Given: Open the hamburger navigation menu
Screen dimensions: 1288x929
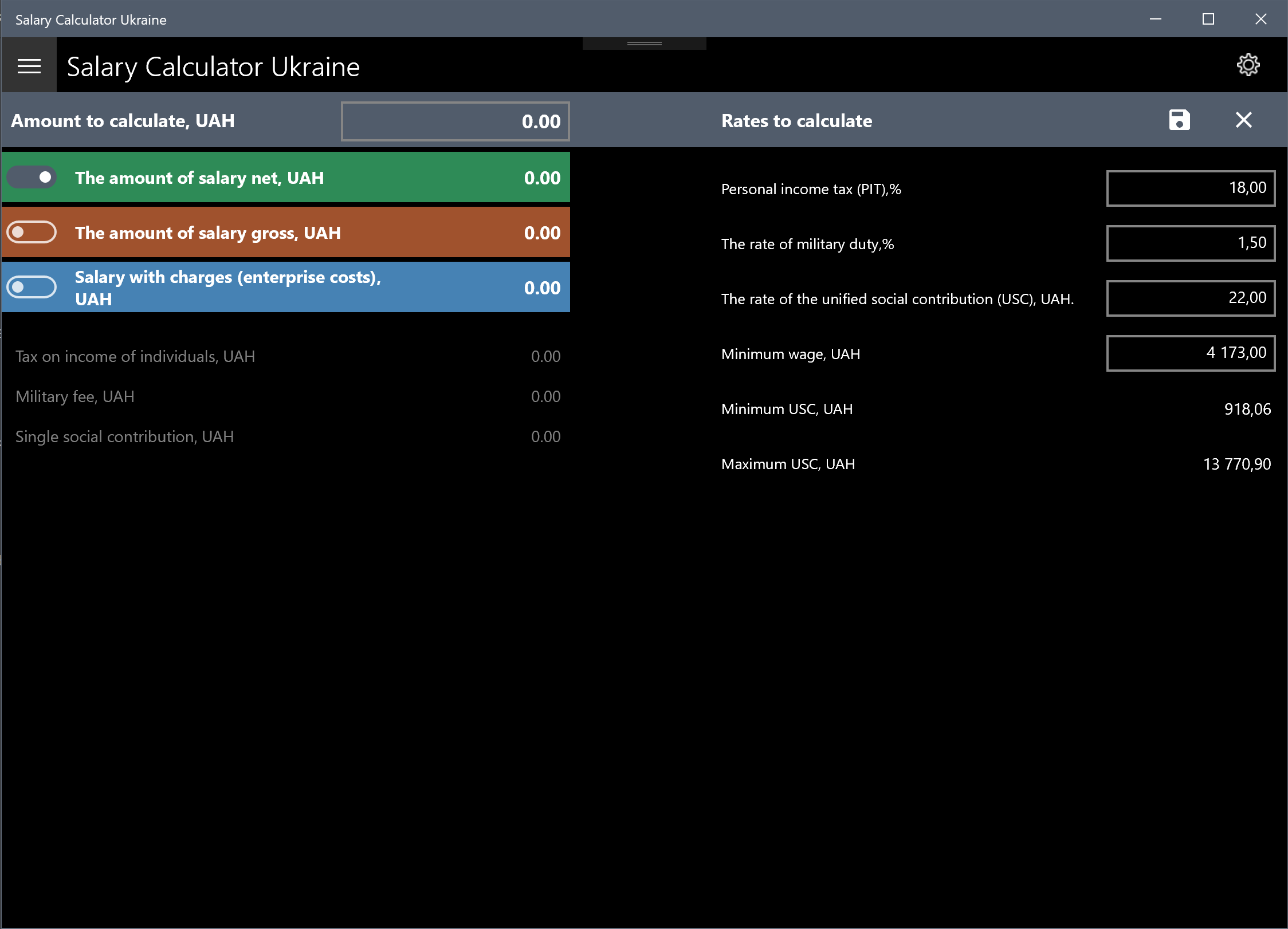Looking at the screenshot, I should (29, 66).
